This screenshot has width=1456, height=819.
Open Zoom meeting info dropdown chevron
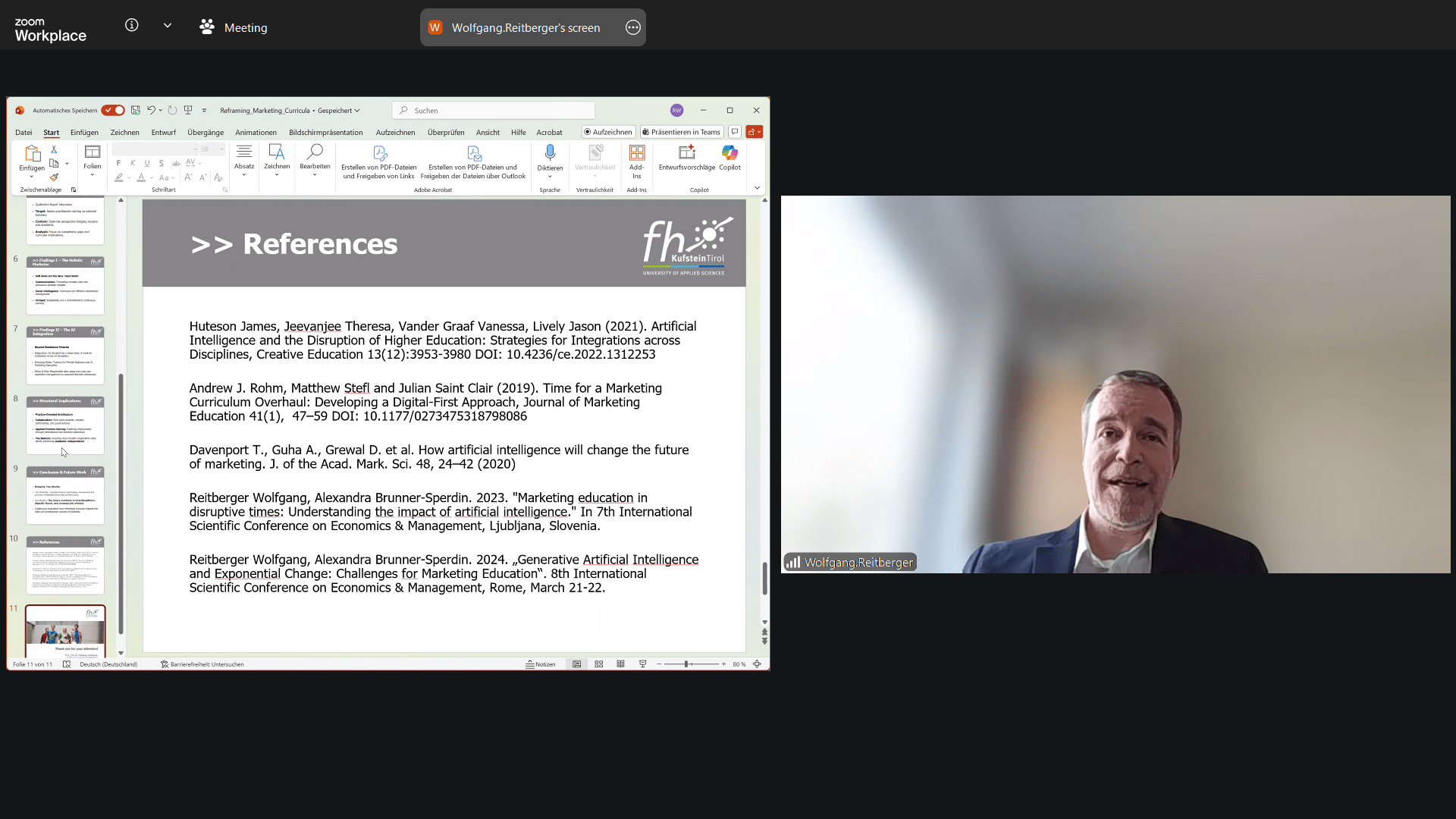click(168, 26)
